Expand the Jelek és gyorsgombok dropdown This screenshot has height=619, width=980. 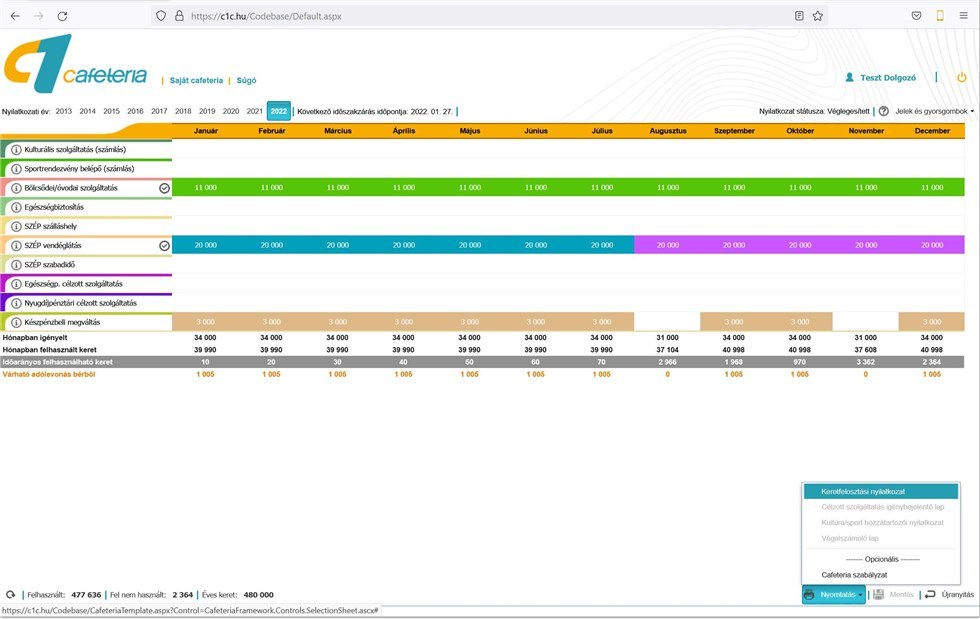click(934, 111)
